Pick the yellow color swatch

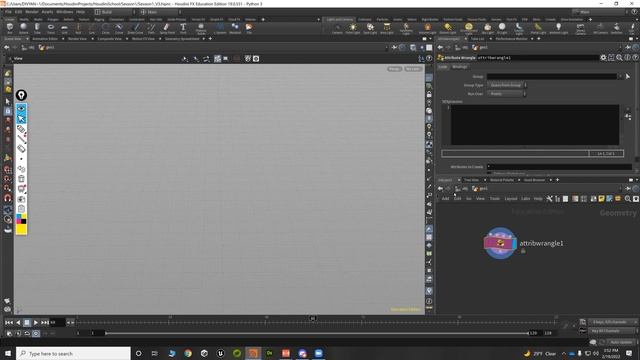[21, 229]
